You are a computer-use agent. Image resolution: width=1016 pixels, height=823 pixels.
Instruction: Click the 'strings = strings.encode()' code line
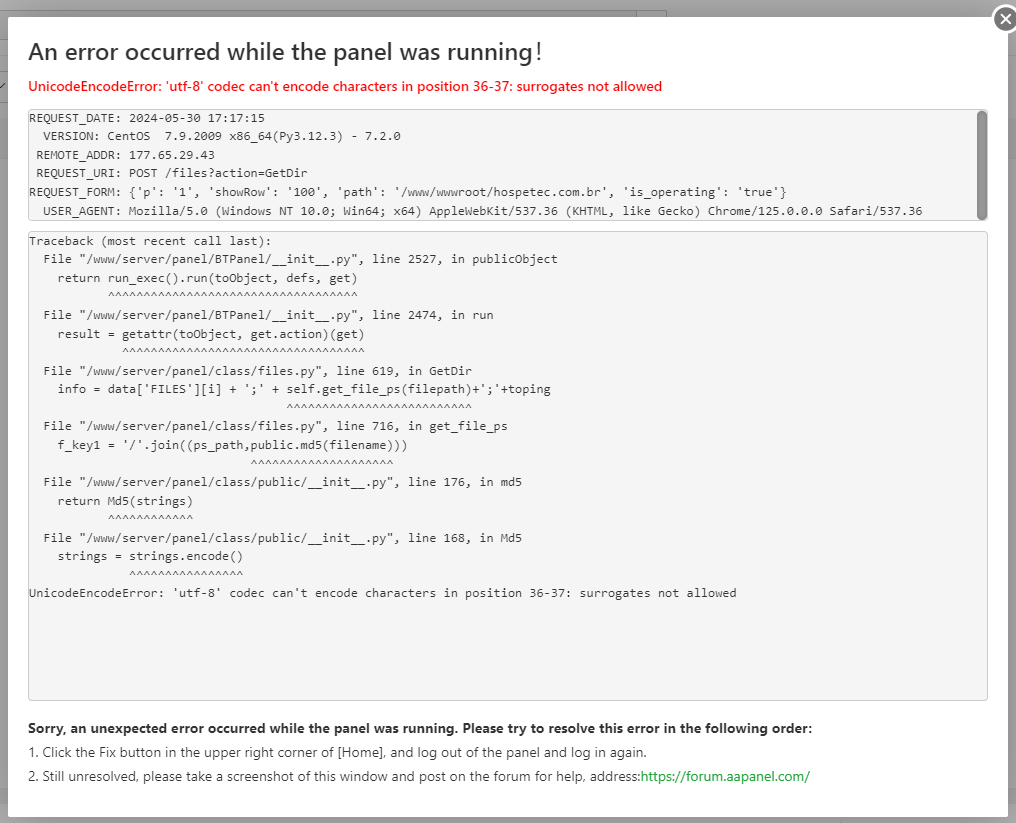[150, 556]
